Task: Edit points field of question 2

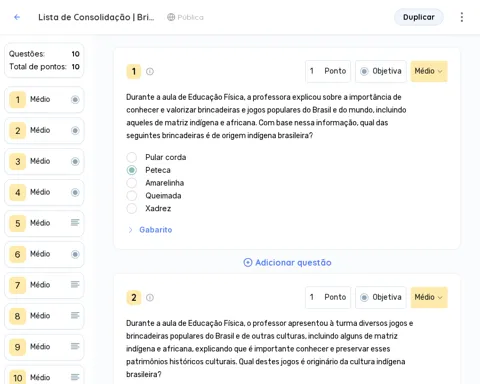Action: (328, 297)
